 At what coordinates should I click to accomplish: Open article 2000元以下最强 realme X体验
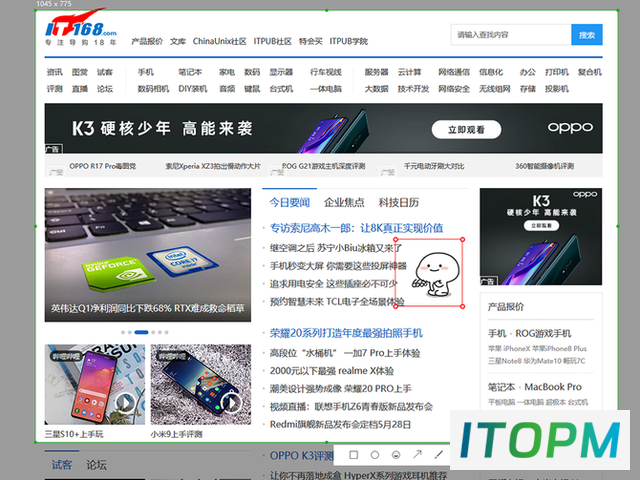(332, 371)
